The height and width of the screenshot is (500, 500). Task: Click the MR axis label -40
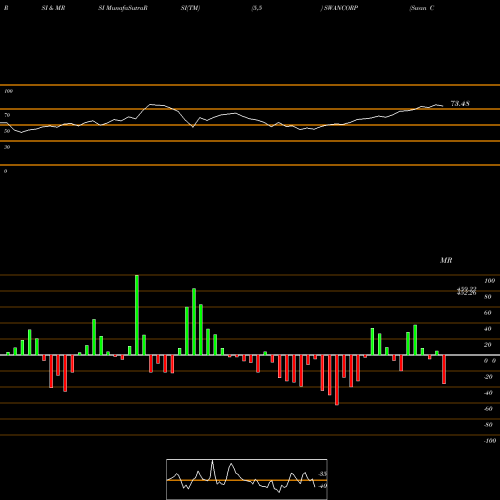[x=488, y=393]
